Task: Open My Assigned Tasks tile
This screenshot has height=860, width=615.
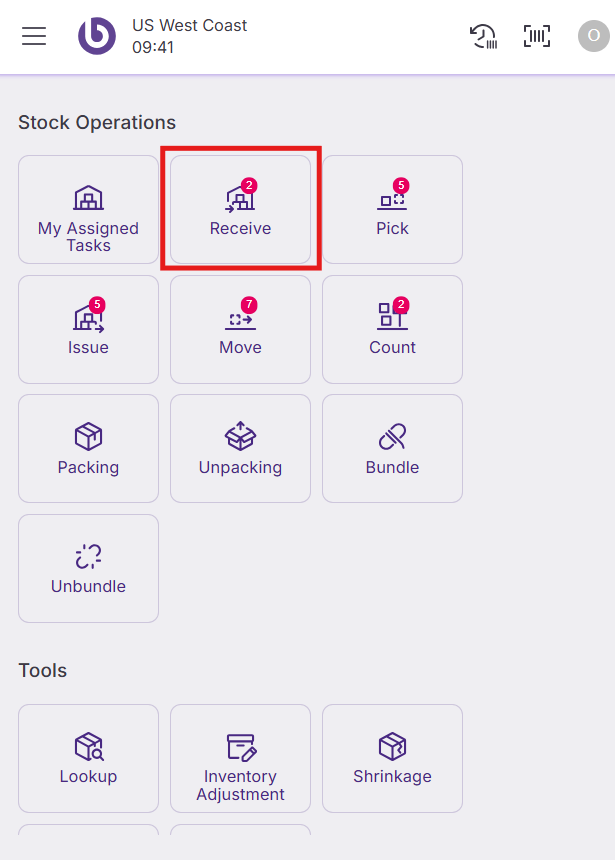Action: tap(88, 210)
